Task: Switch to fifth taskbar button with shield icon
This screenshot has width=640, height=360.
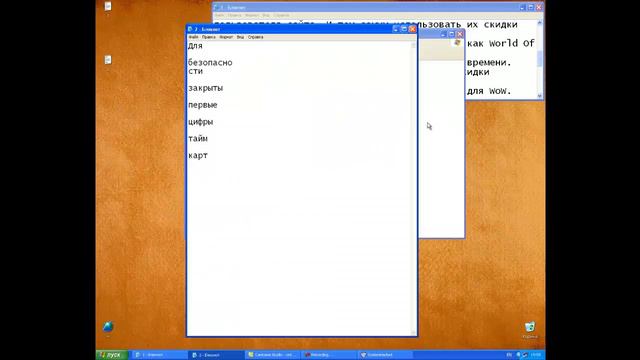Action: [386, 355]
